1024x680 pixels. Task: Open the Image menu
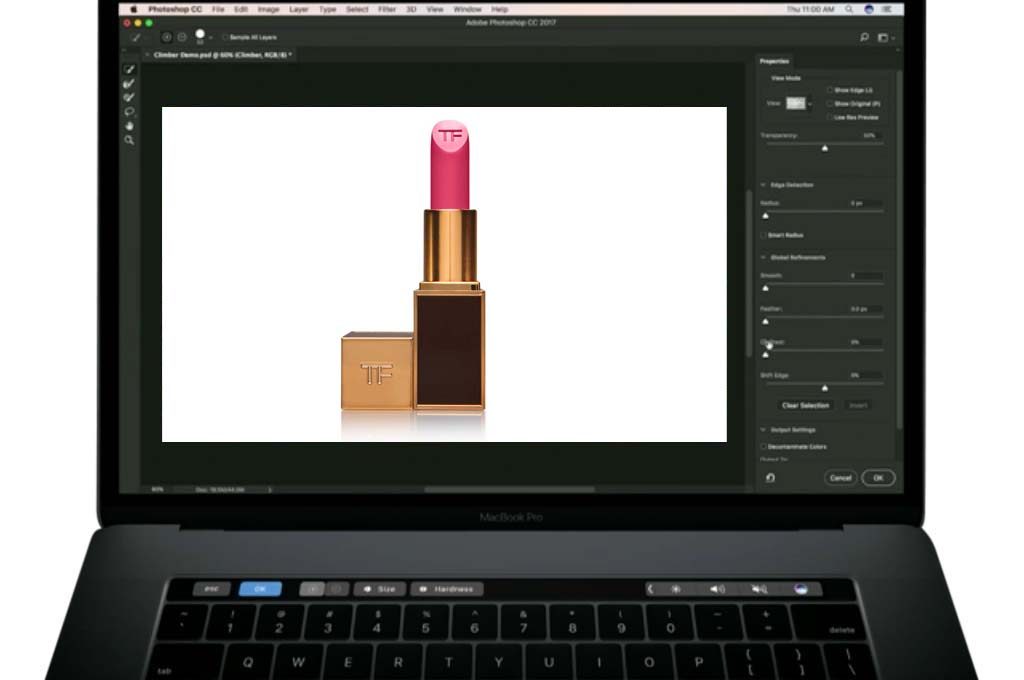point(268,9)
